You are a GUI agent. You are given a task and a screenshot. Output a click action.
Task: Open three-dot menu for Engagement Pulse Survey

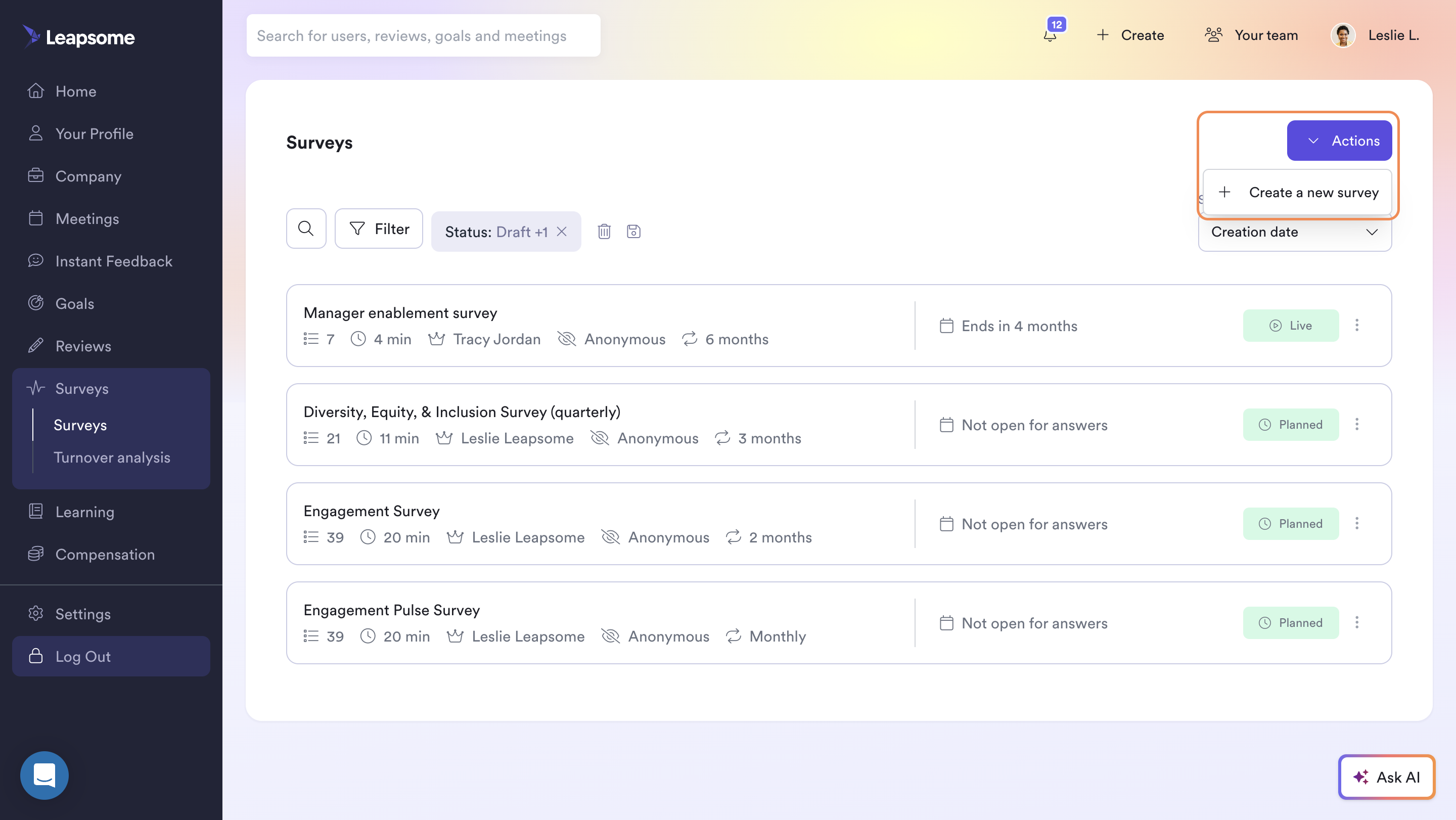tap(1356, 623)
